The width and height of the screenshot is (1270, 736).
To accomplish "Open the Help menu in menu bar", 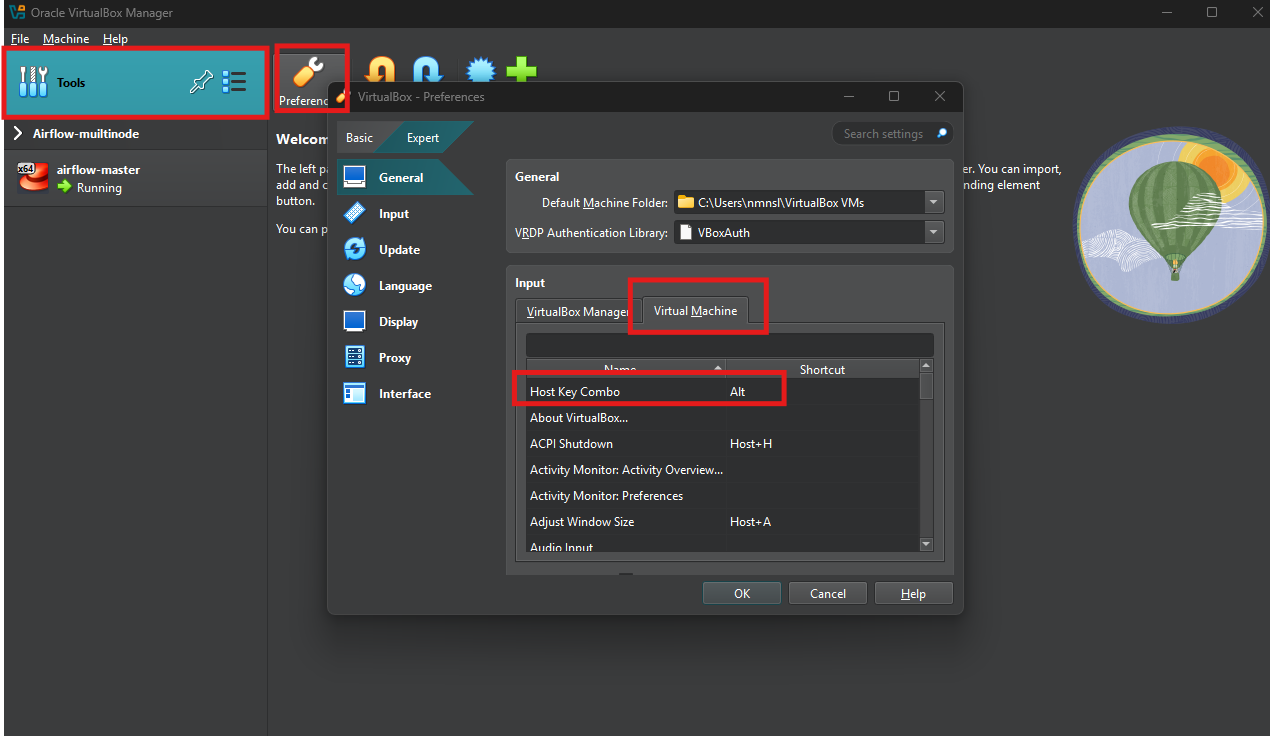I will click(x=116, y=38).
